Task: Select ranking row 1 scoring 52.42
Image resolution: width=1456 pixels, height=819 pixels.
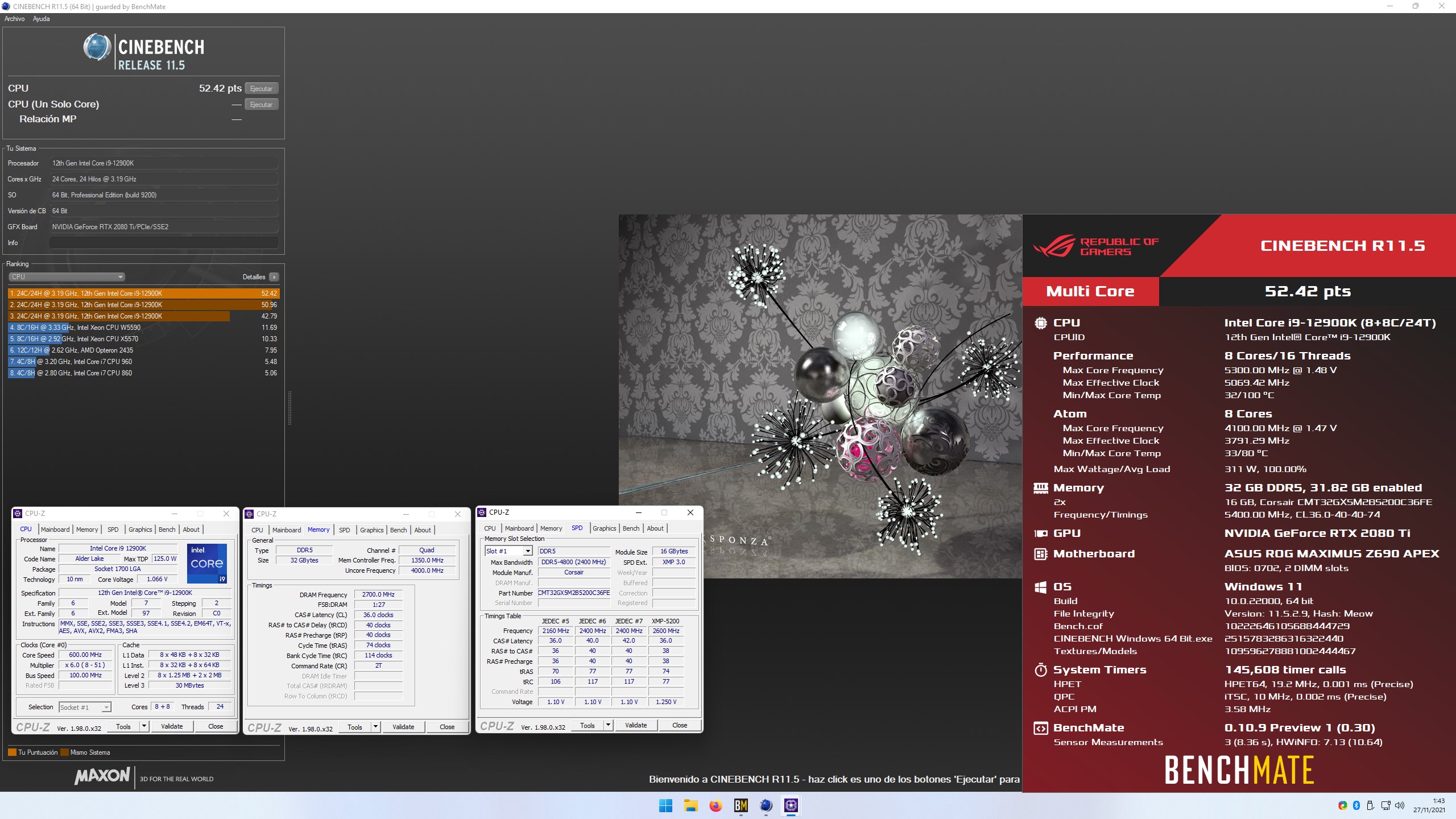Action: point(144,293)
